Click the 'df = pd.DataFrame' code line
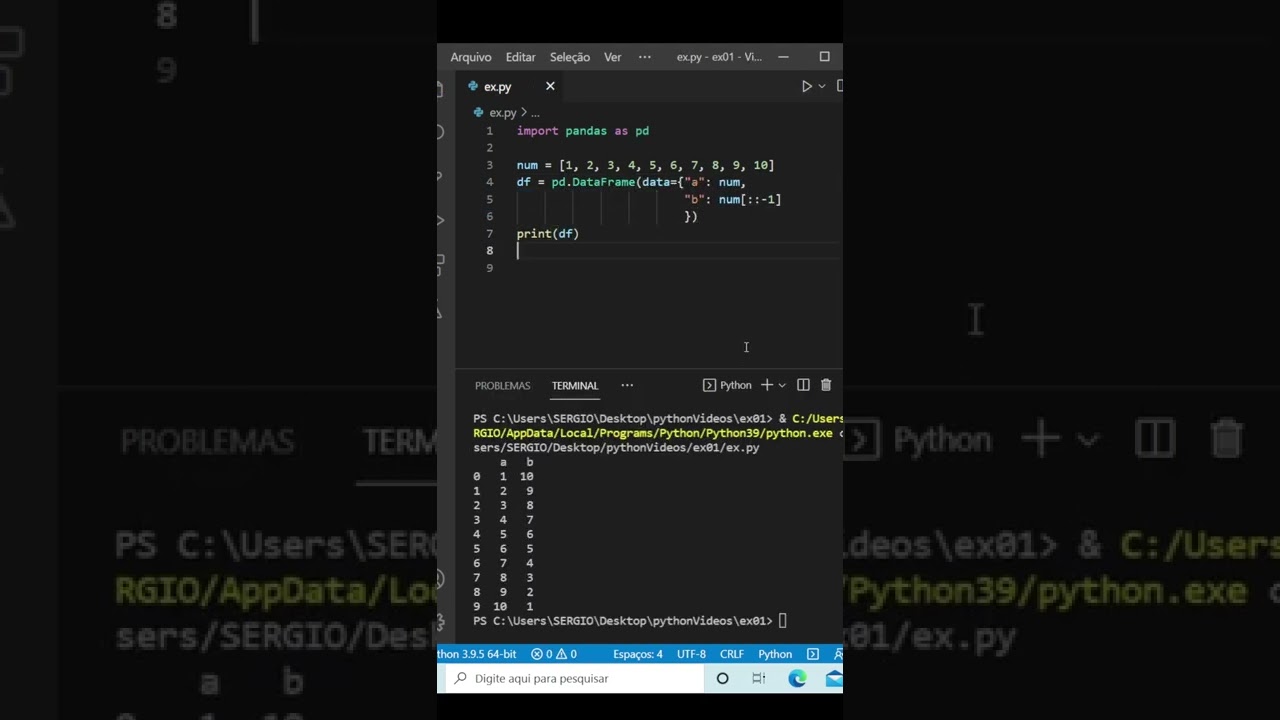The width and height of the screenshot is (1280, 720). tap(631, 182)
